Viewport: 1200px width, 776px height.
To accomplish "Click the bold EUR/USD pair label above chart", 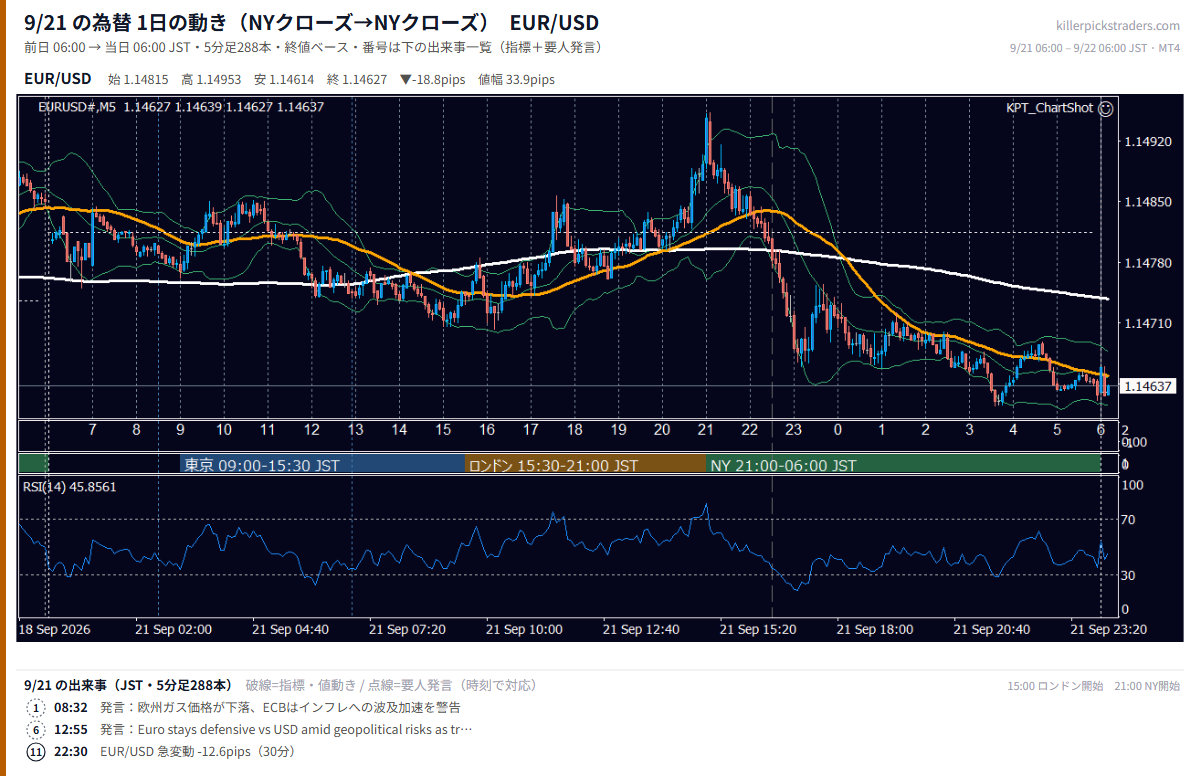I will click(58, 79).
